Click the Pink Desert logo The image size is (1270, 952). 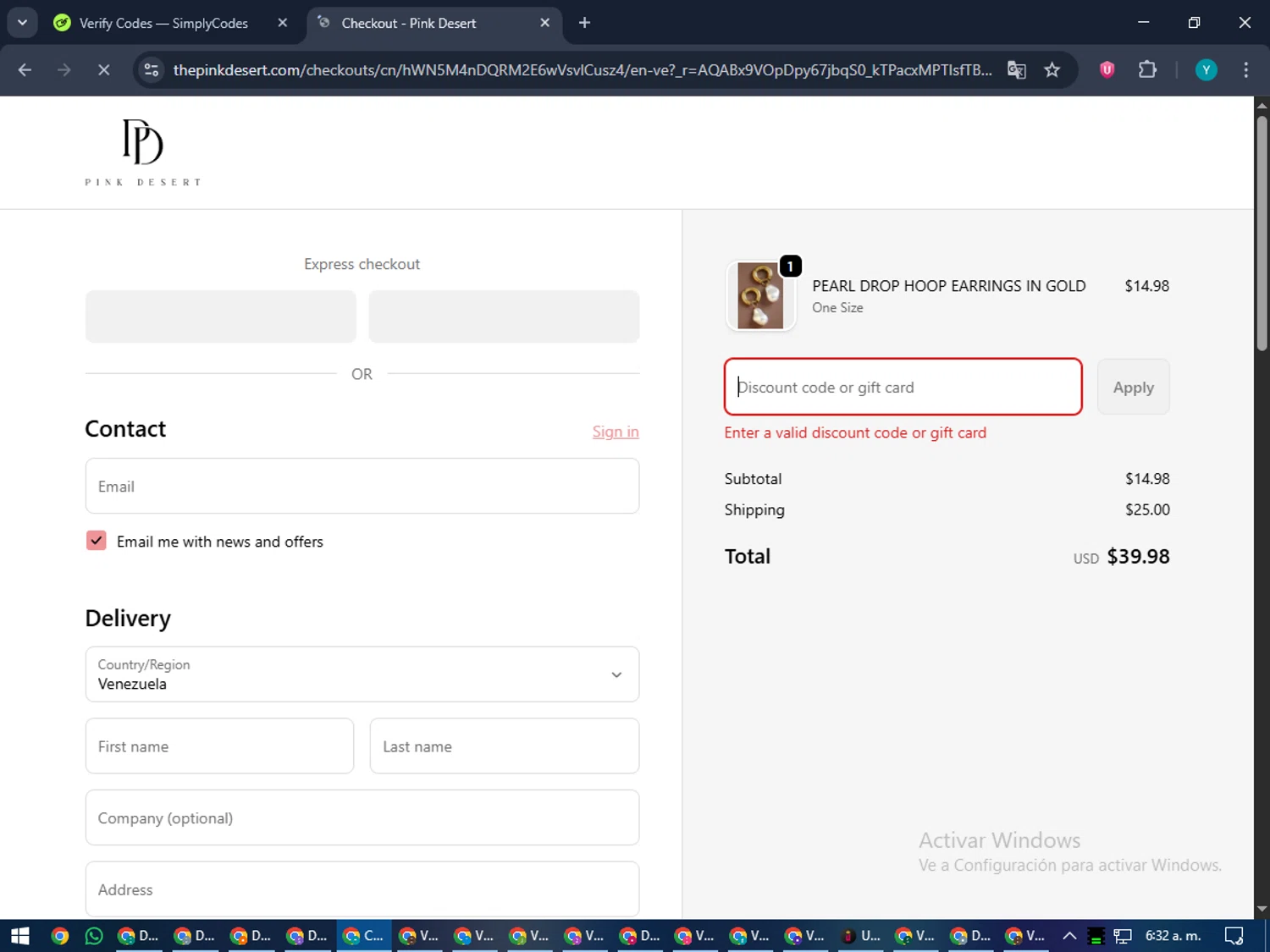(143, 152)
